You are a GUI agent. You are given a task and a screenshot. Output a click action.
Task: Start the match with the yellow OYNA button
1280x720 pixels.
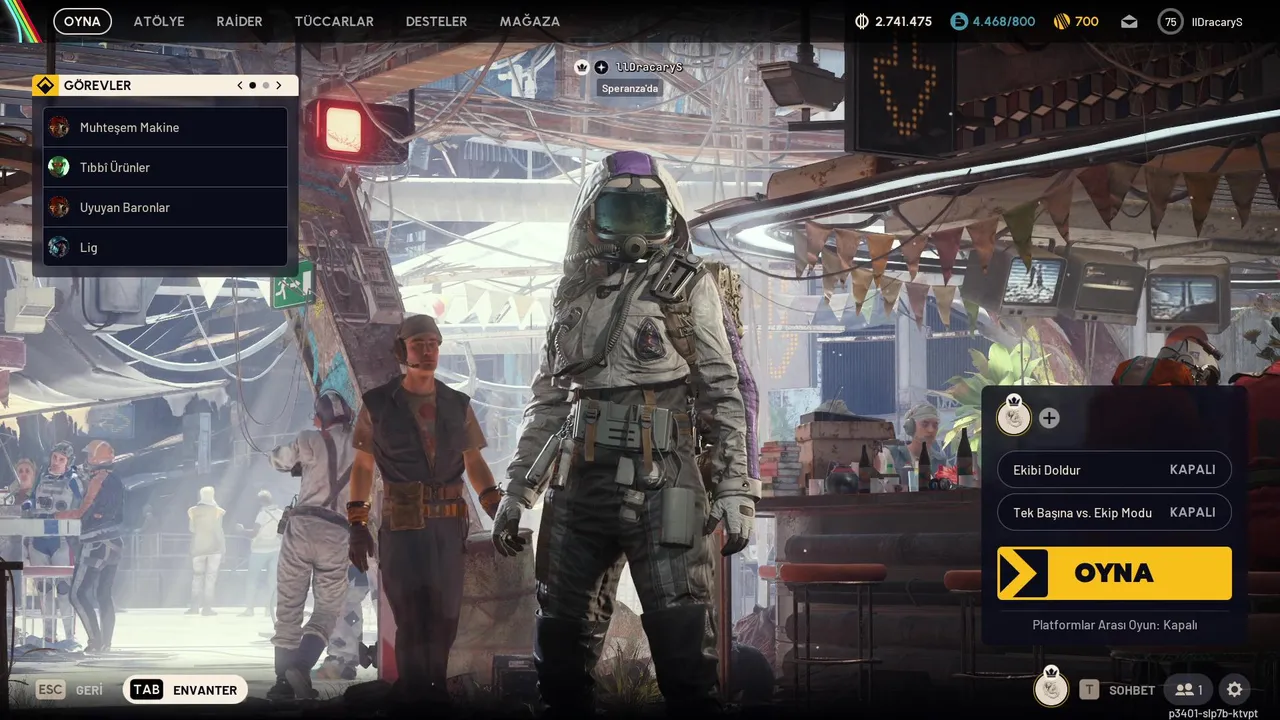(1114, 573)
